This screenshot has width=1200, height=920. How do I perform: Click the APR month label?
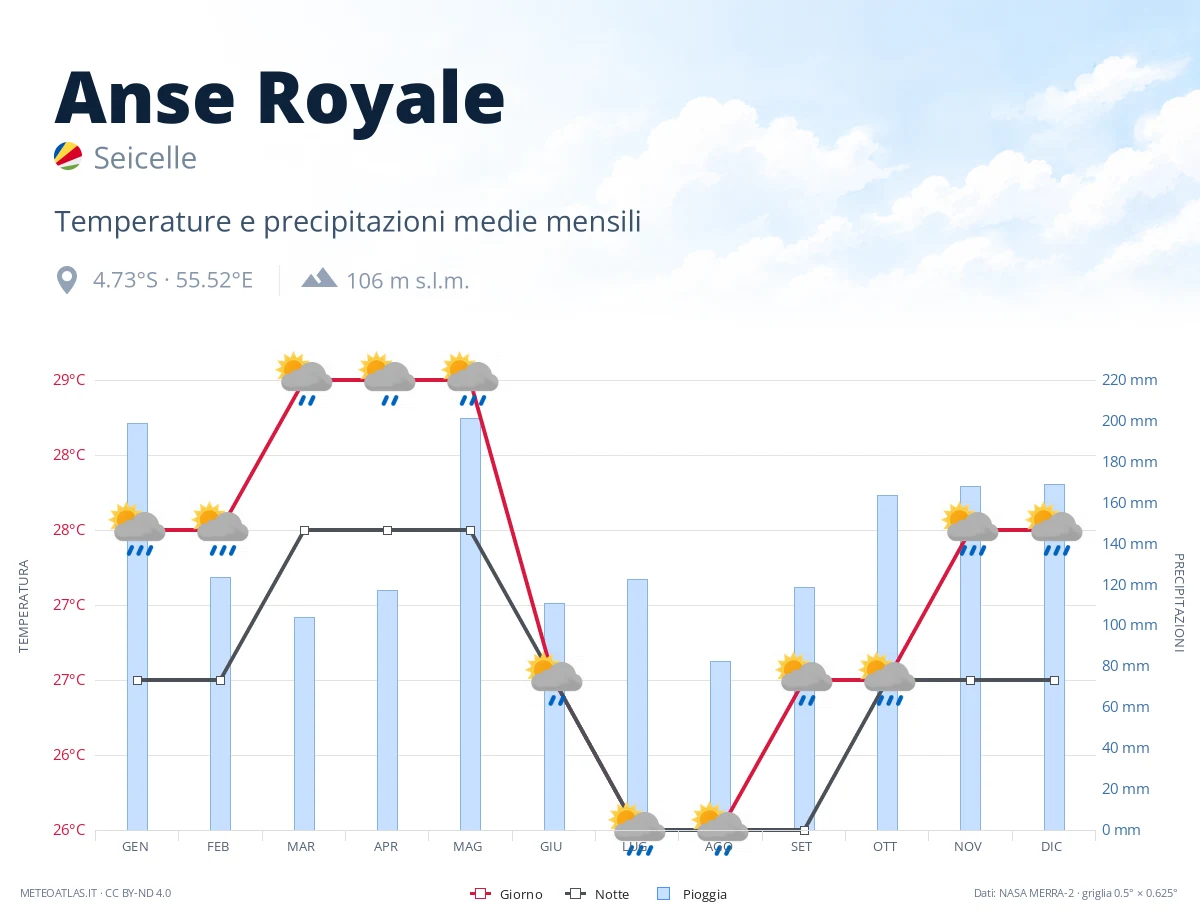pos(385,846)
